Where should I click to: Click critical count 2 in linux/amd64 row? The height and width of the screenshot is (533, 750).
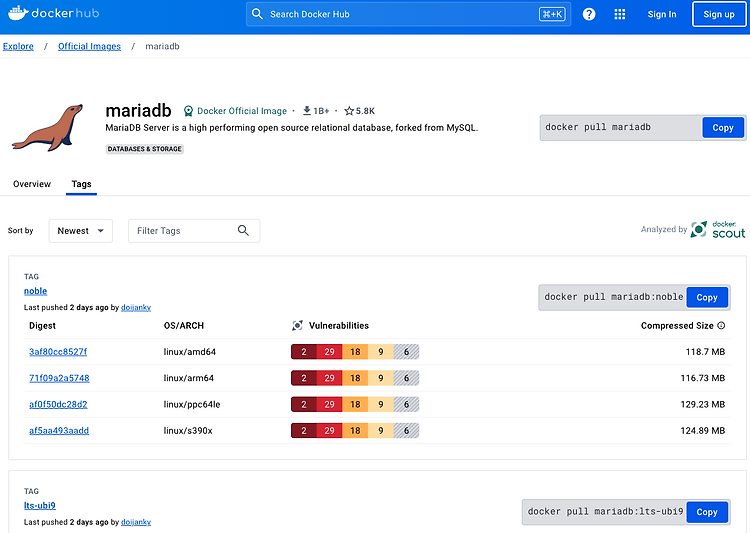[x=304, y=352]
